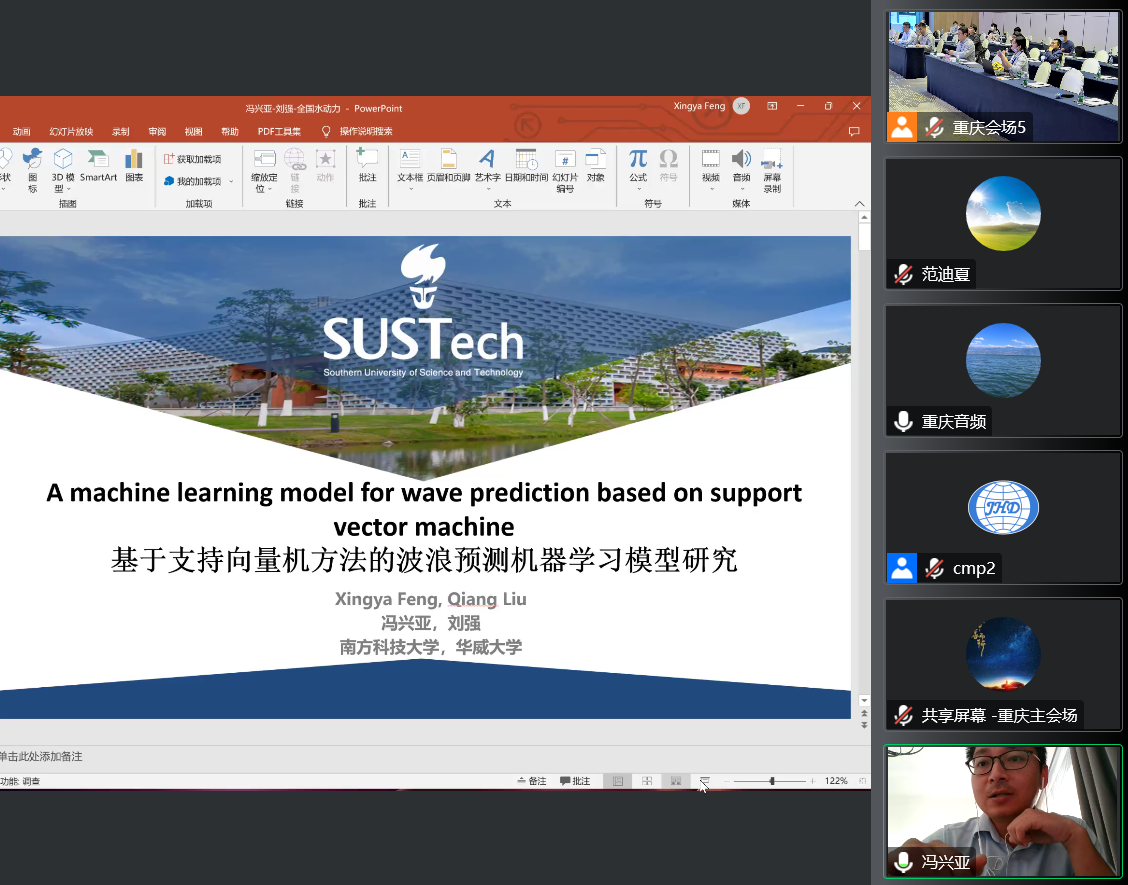
Task: Click the zoom in plus button
Action: coord(812,781)
